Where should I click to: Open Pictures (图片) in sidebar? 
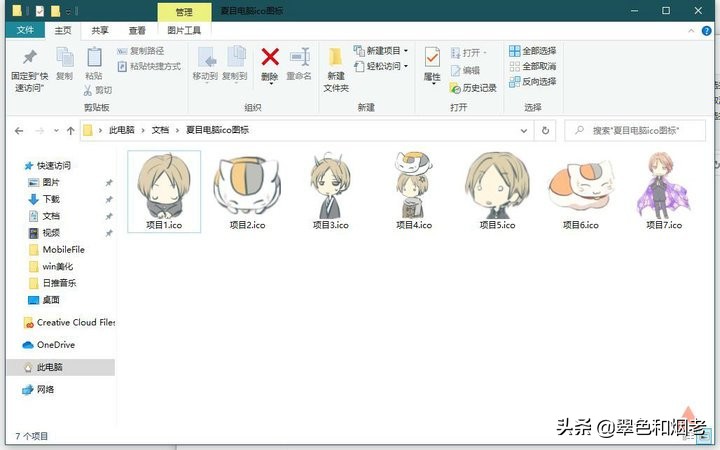(44, 182)
